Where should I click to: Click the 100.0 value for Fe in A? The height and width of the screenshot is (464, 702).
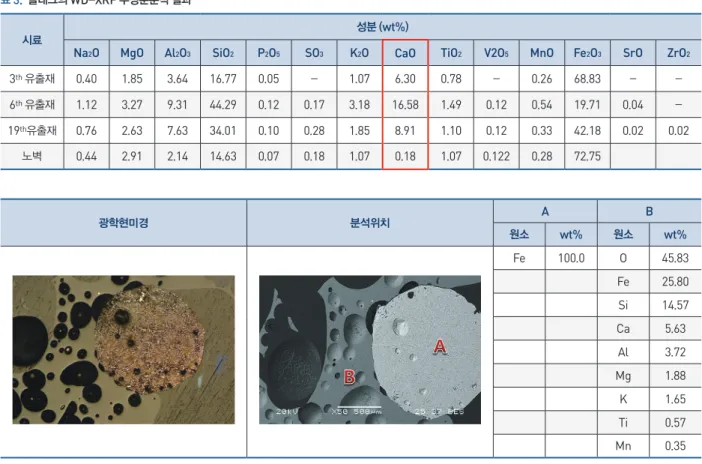coord(571,258)
